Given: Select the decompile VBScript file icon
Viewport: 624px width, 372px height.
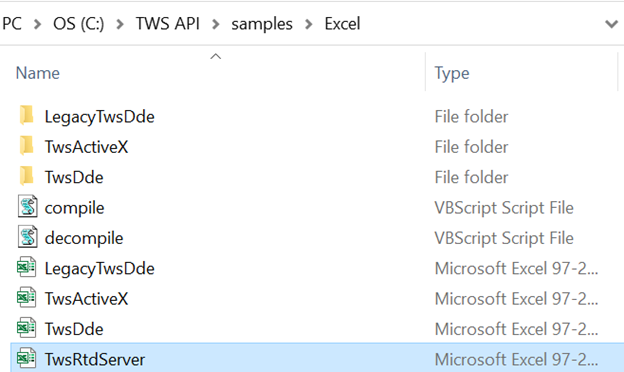Looking at the screenshot, I should tap(27, 237).
